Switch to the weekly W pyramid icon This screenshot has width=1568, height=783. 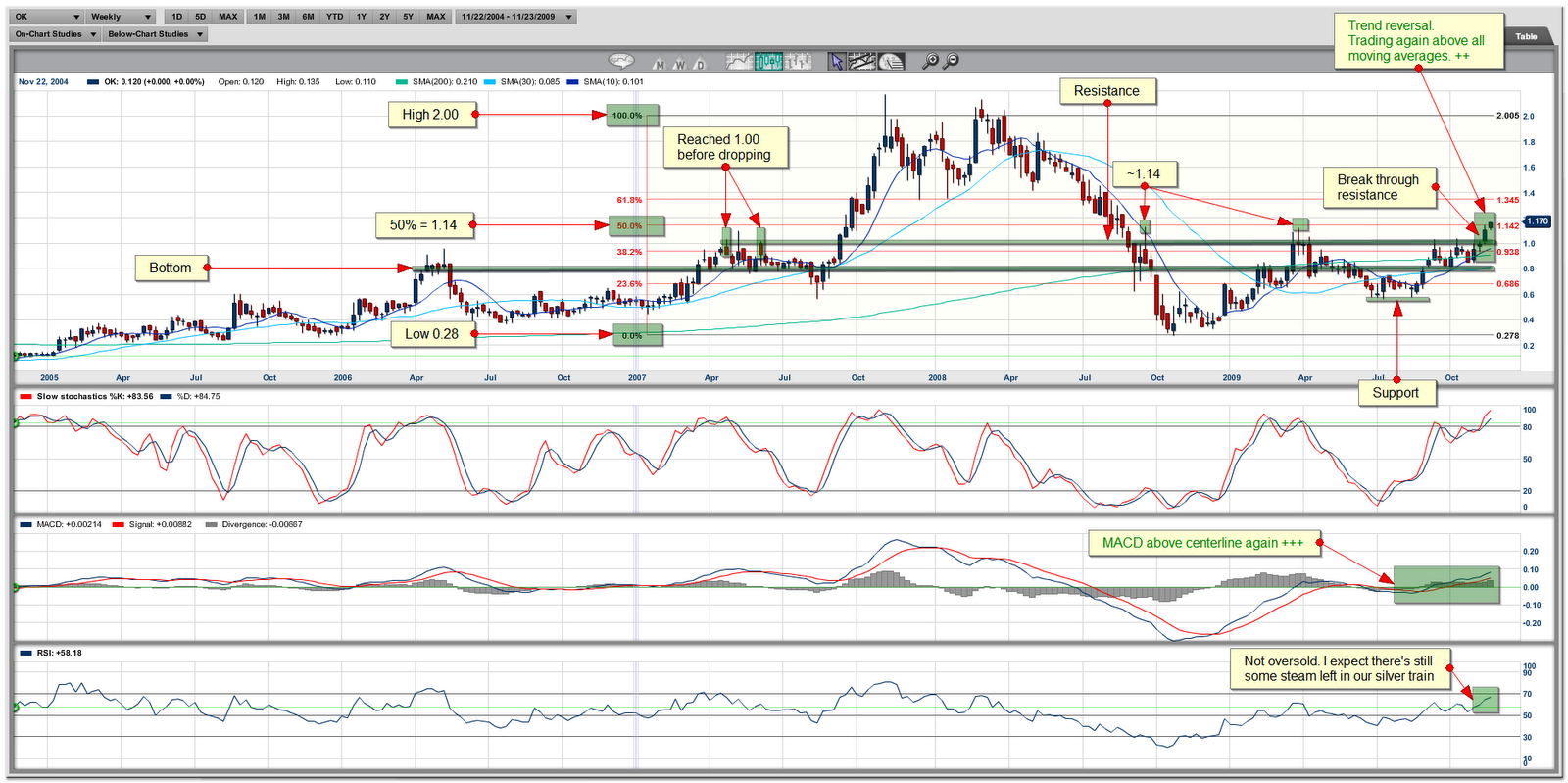click(680, 63)
